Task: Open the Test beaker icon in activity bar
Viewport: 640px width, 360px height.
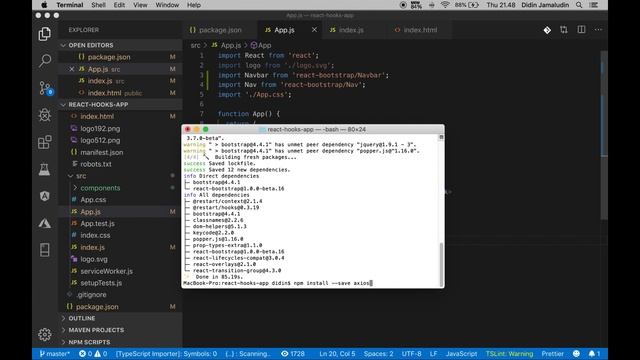Action: coord(44,169)
